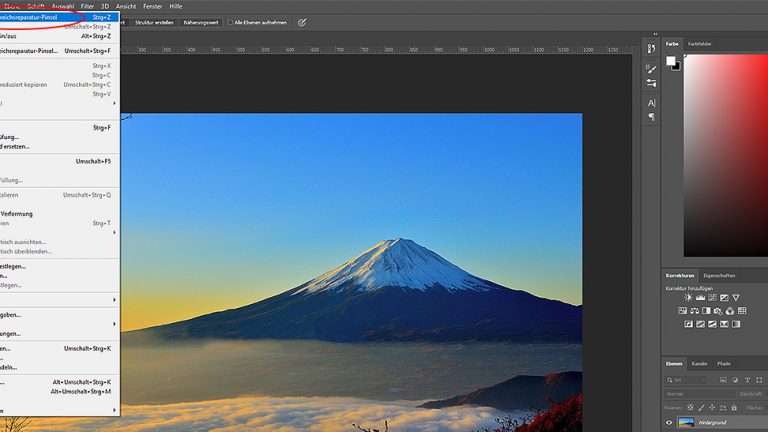Toggle lock image pixels brush icon
This screenshot has height=432, width=768.
pos(701,407)
